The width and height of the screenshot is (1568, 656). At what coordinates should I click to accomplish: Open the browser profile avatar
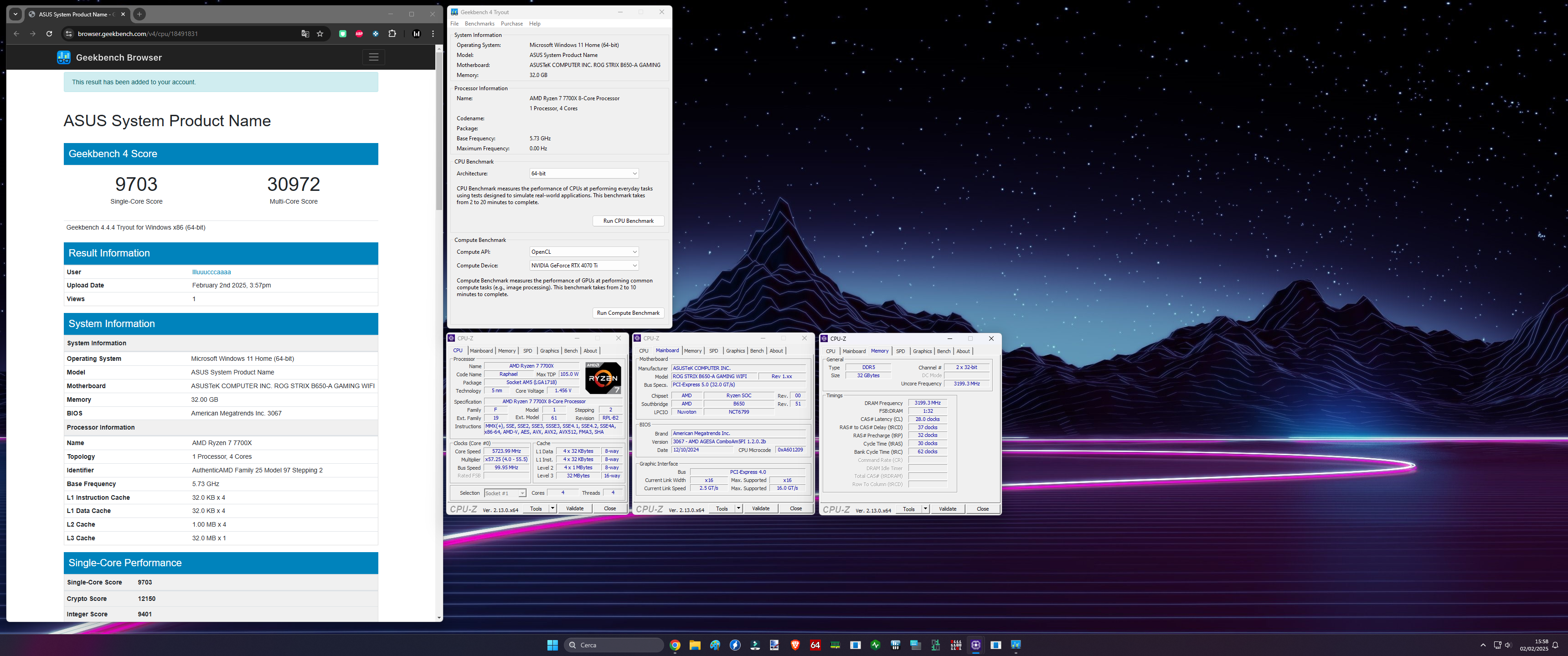(416, 33)
